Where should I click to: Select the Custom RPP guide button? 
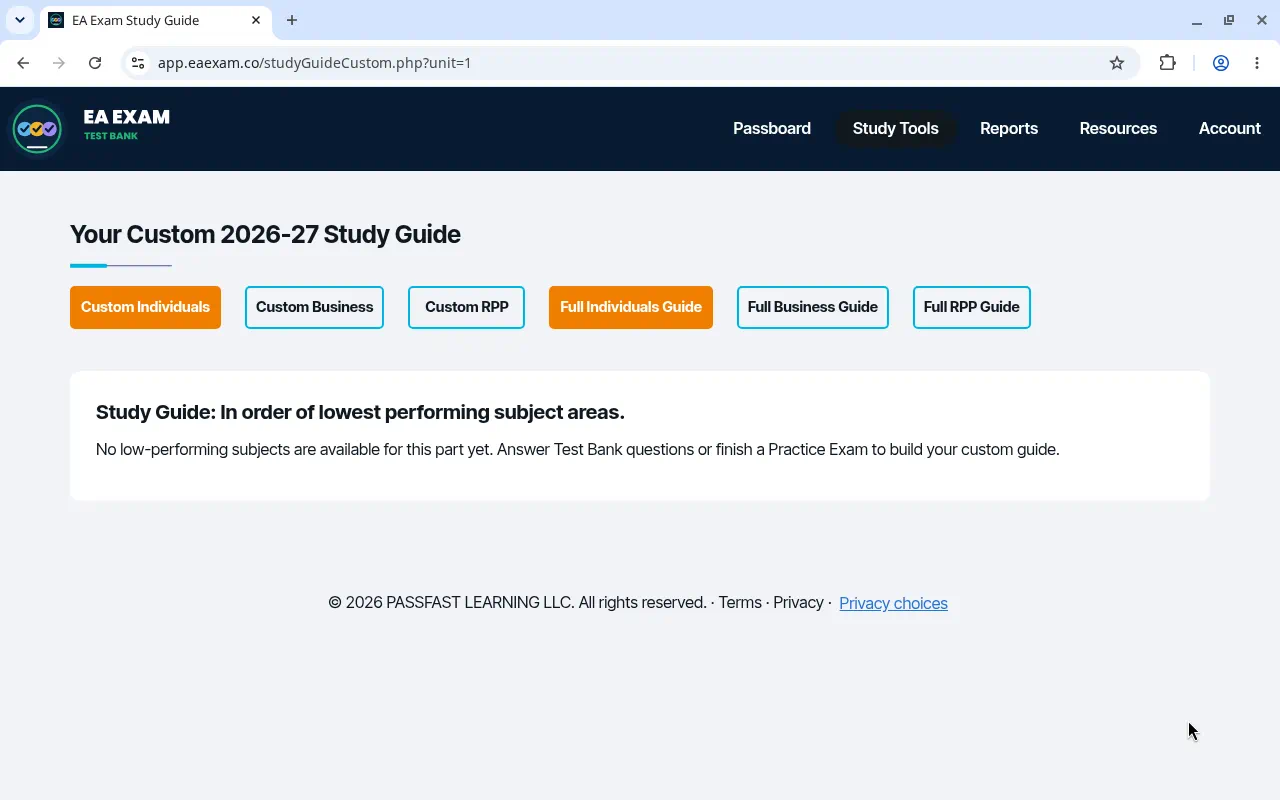pyautogui.click(x=467, y=307)
